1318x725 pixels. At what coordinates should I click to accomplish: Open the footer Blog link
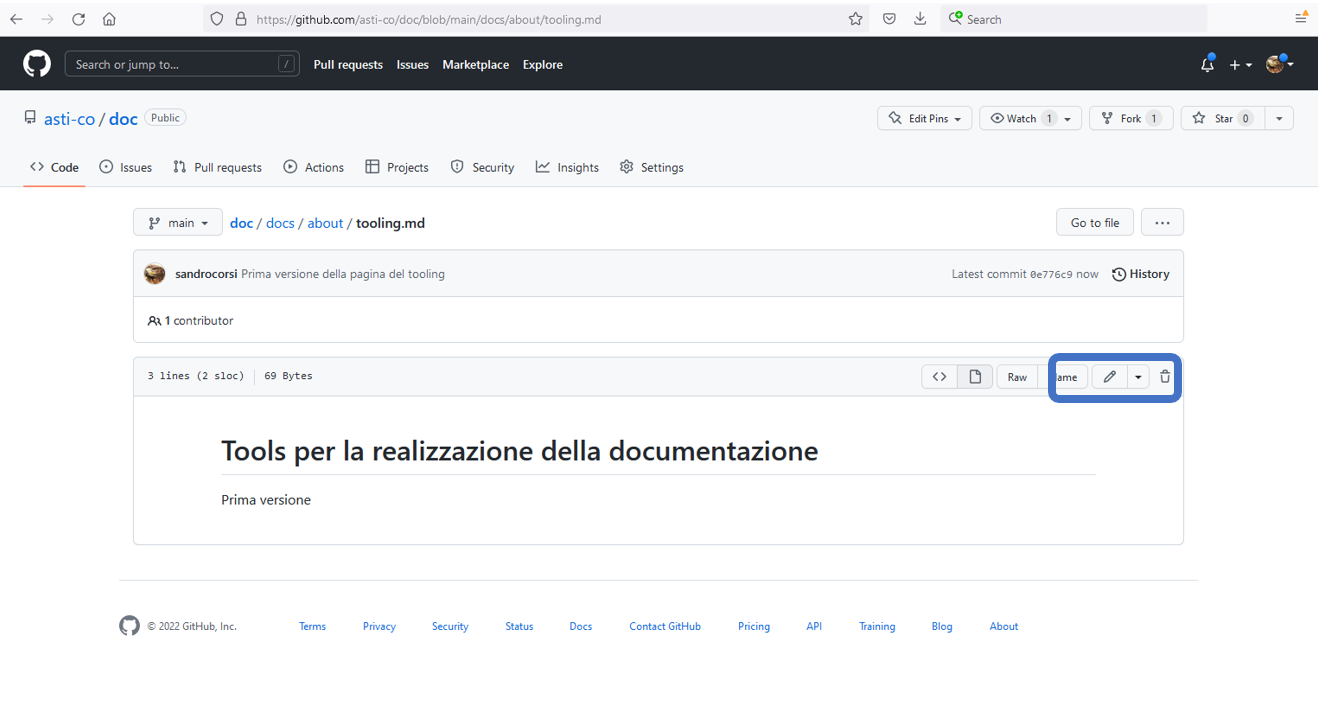[x=942, y=626]
